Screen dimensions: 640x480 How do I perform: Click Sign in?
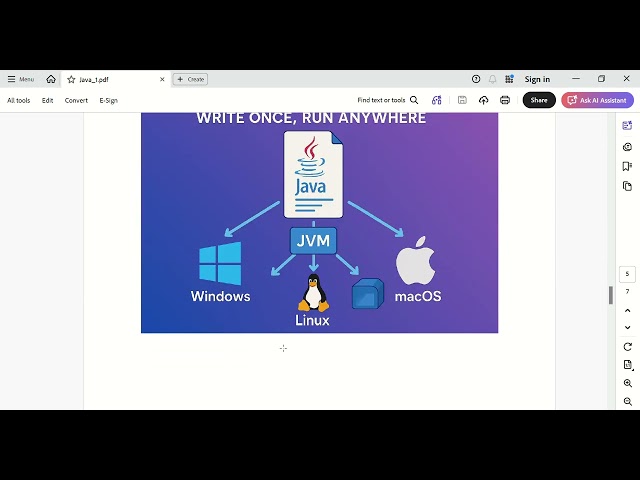click(x=537, y=79)
